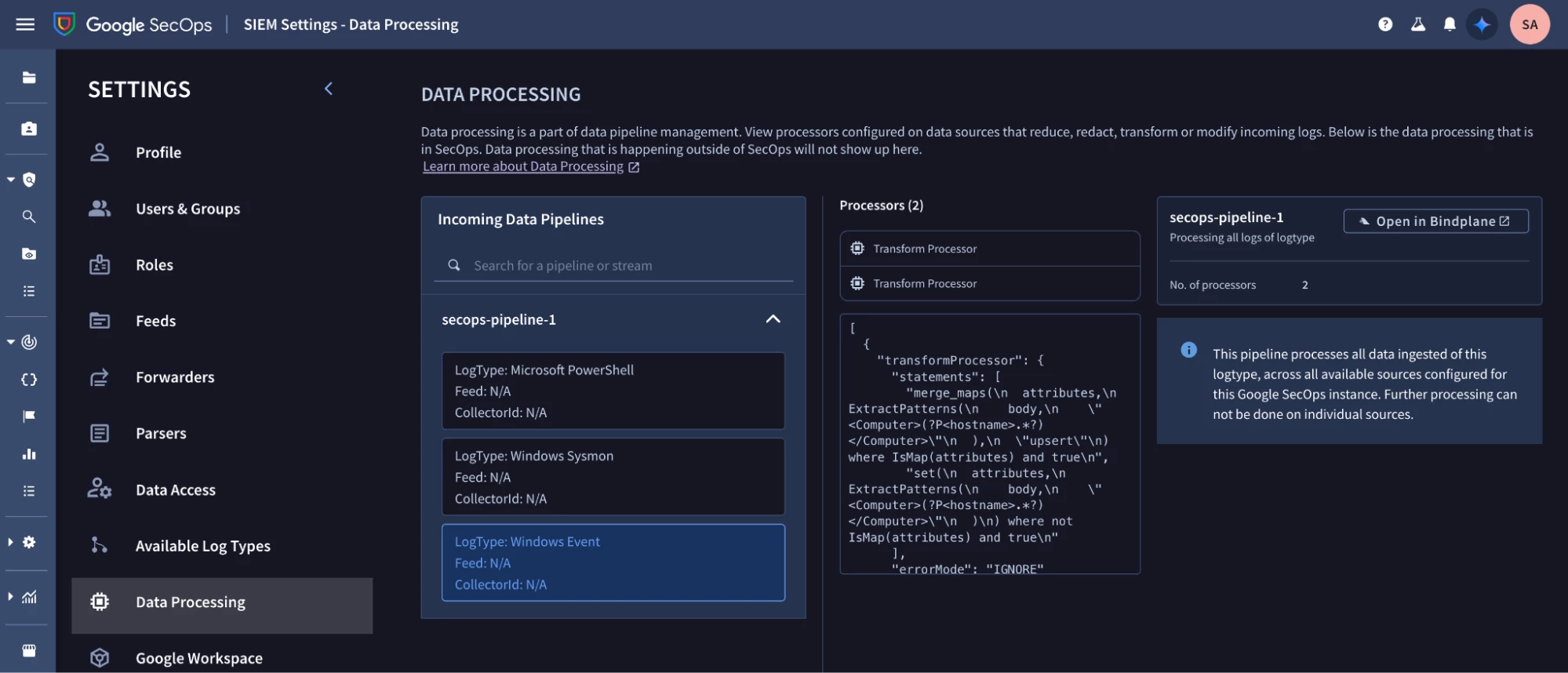Click Open in Bindplane button
This screenshot has height=673, width=1568.
point(1435,221)
